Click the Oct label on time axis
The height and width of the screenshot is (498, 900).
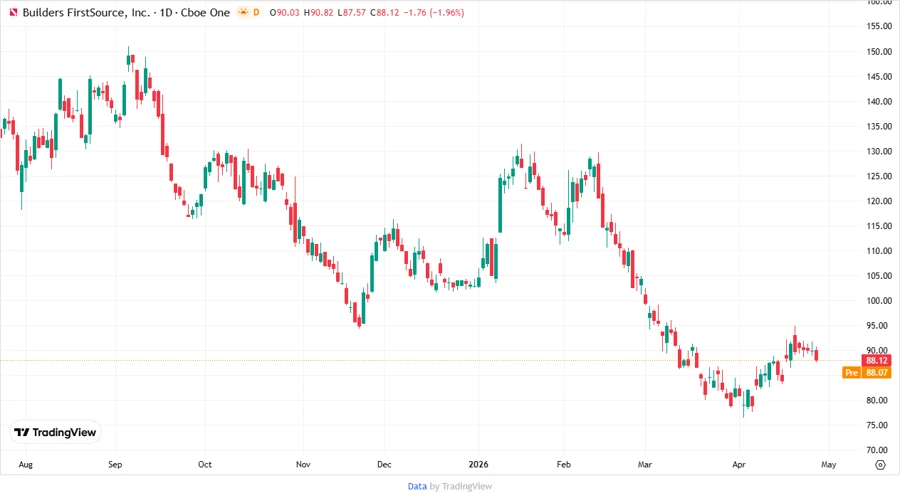click(205, 464)
